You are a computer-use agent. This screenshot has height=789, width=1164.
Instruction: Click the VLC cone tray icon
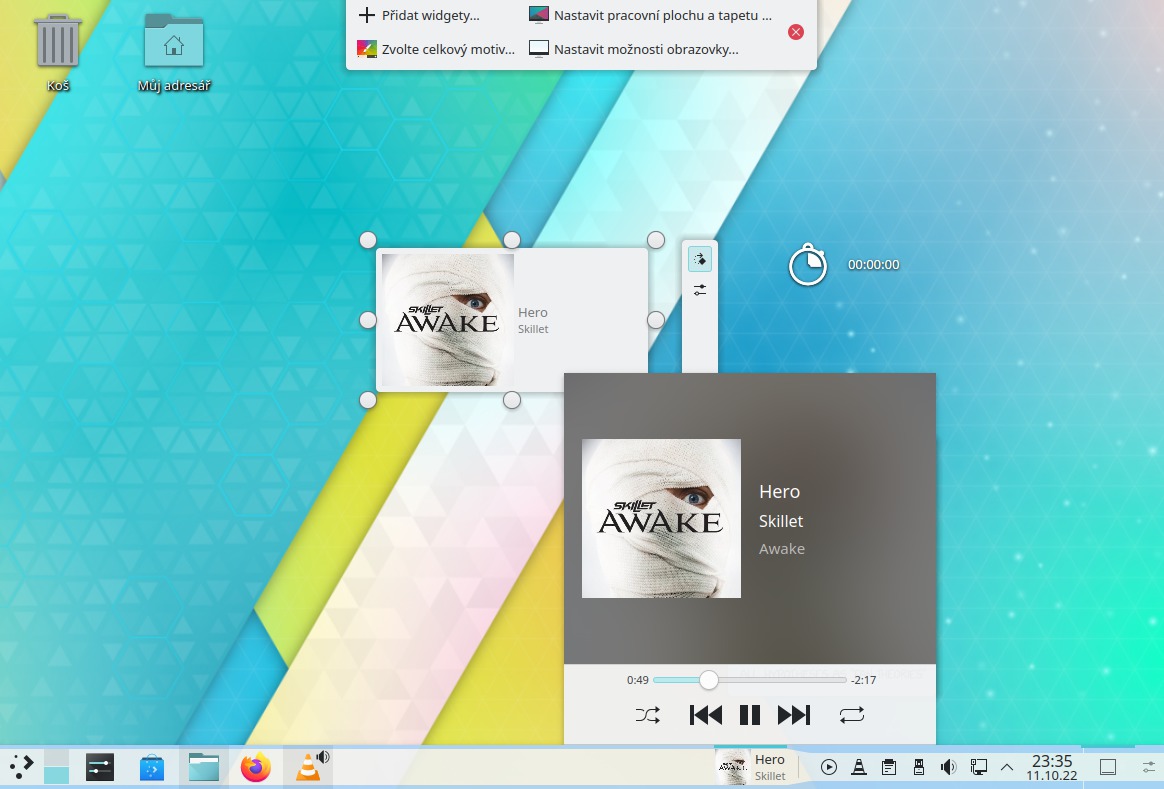(x=859, y=767)
